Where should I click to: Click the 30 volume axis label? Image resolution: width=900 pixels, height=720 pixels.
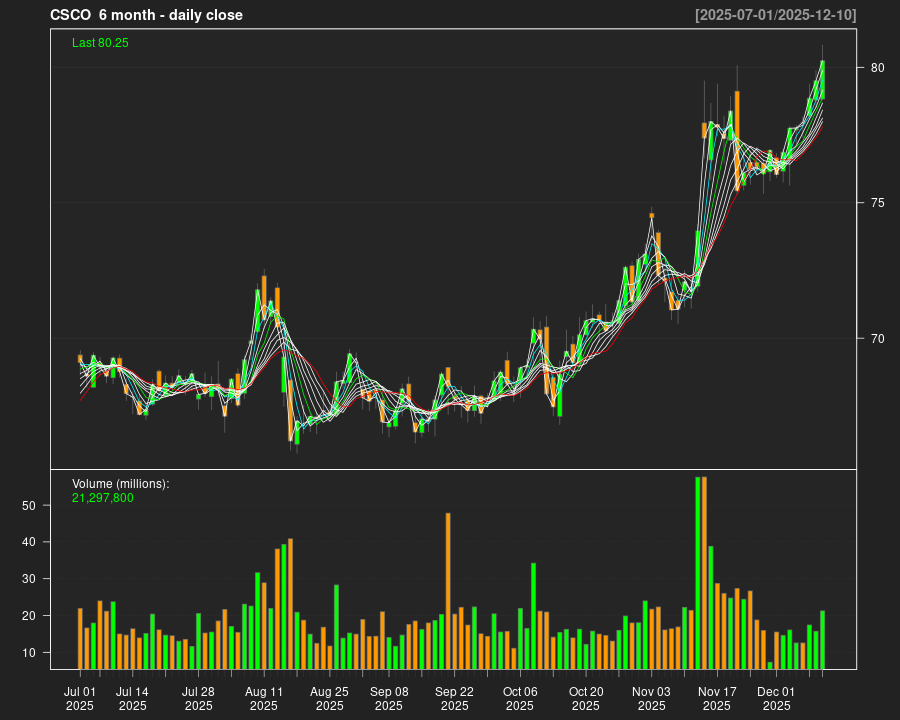tap(29, 579)
